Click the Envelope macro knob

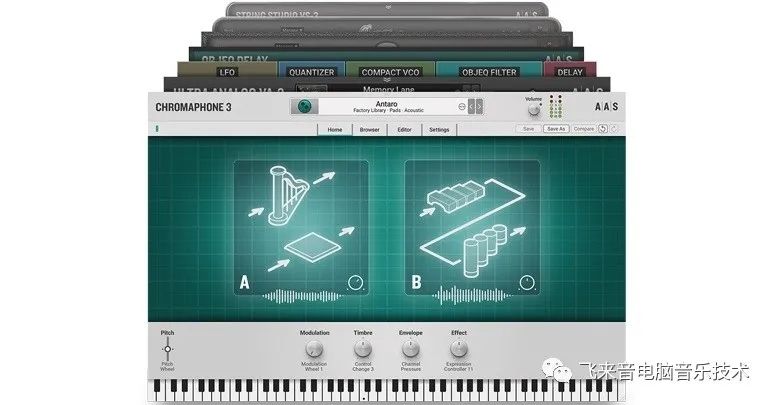pyautogui.click(x=411, y=349)
